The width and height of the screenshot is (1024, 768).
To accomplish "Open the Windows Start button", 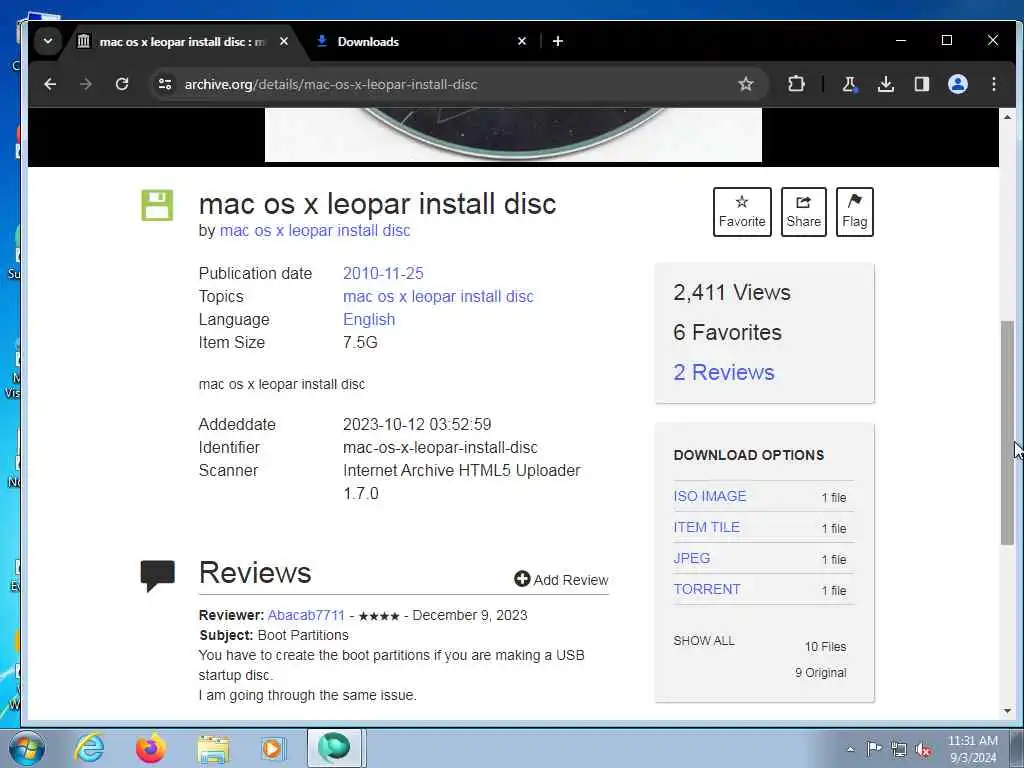I will tap(27, 748).
